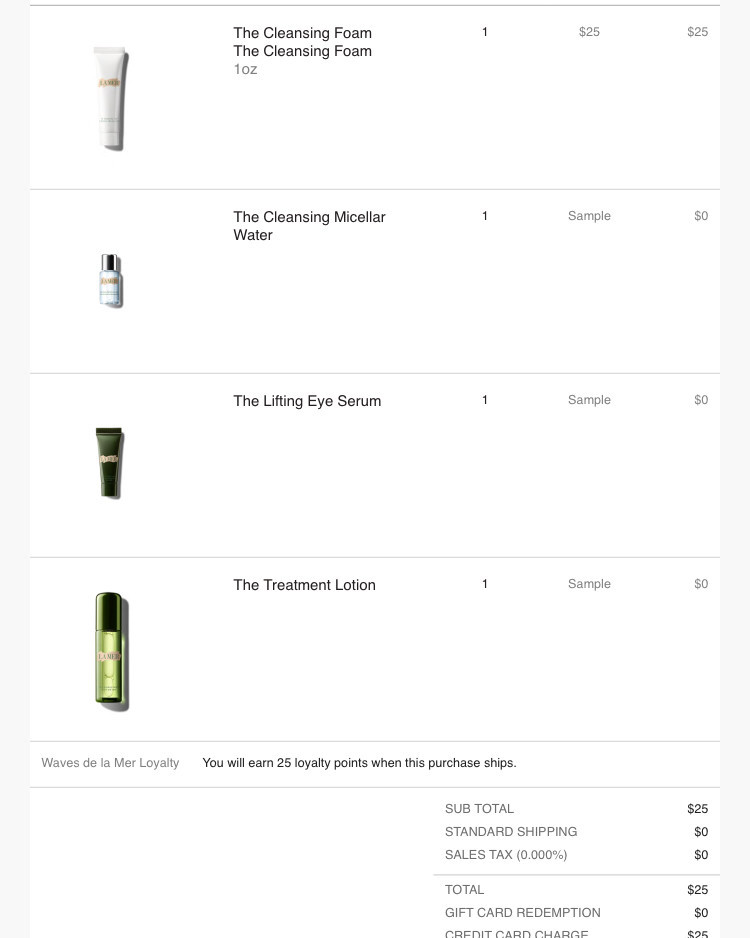Click the SALES TAX (0.000%) label

(x=506, y=855)
